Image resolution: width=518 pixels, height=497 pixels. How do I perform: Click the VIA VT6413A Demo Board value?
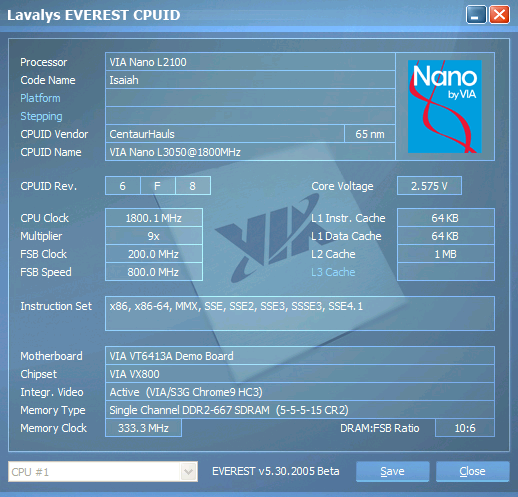click(x=300, y=356)
